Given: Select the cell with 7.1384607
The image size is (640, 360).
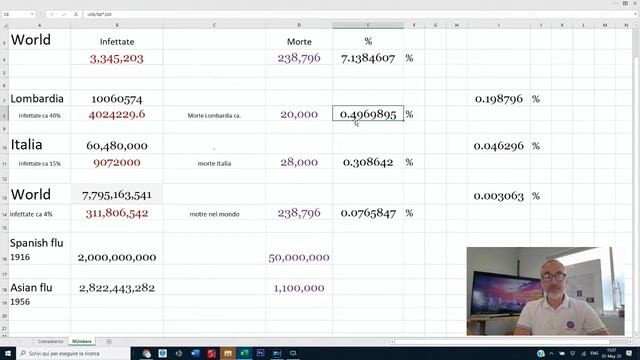Looking at the screenshot, I should 368,58.
